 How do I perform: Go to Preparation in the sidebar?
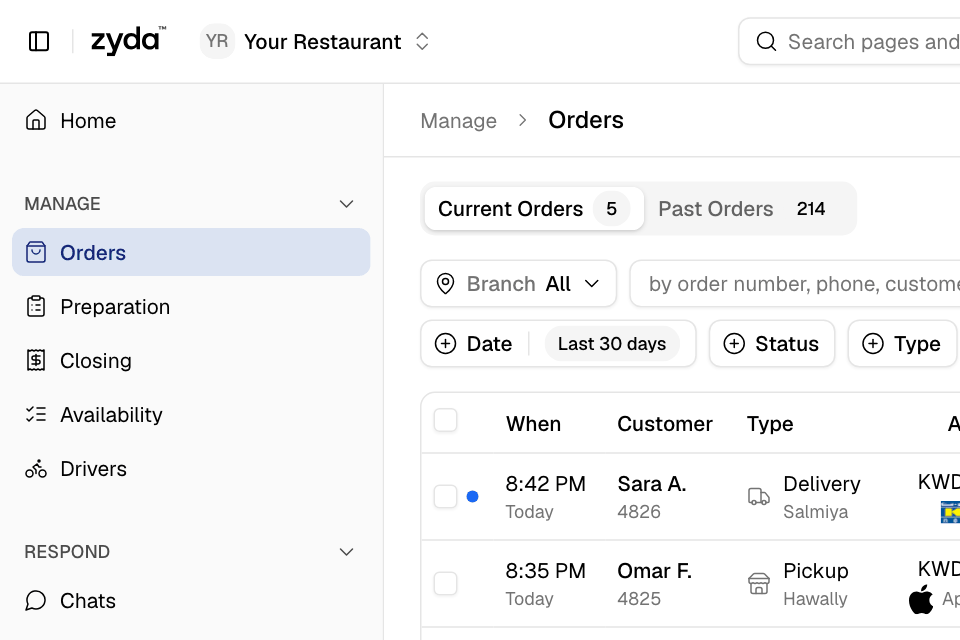(191, 306)
